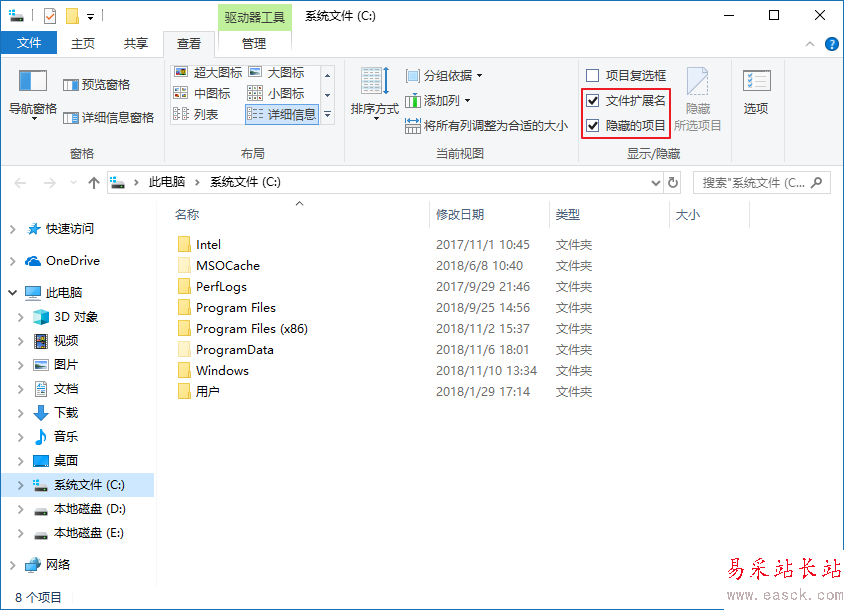Screen dimensions: 844x610
Task: Open the quick access toolbar customize dropdown
Action: click(x=90, y=17)
